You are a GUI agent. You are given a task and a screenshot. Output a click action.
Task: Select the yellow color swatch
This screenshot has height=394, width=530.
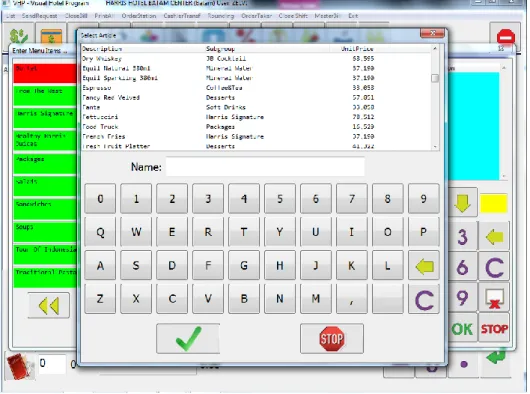coord(493,203)
